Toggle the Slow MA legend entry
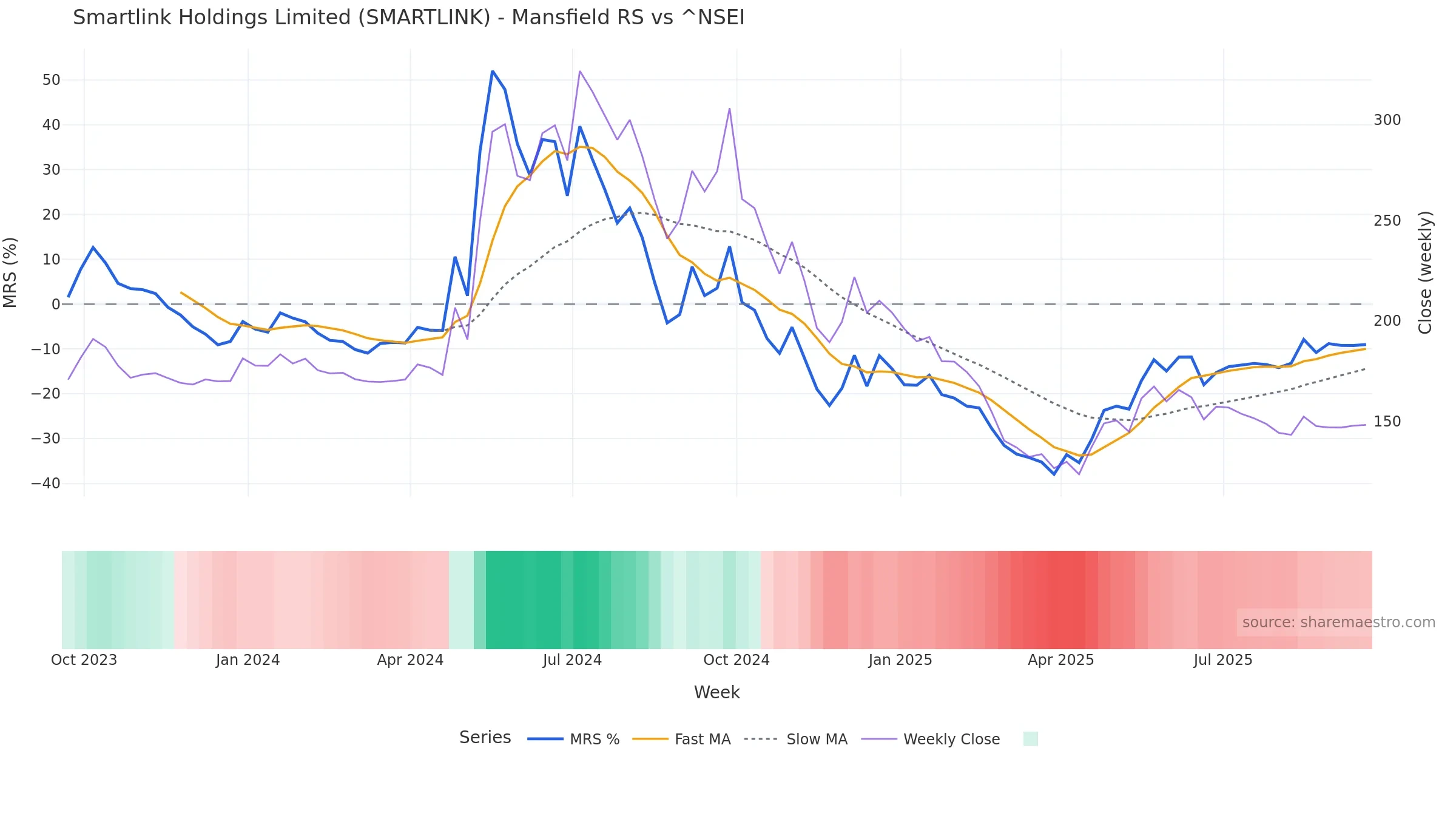 795,739
